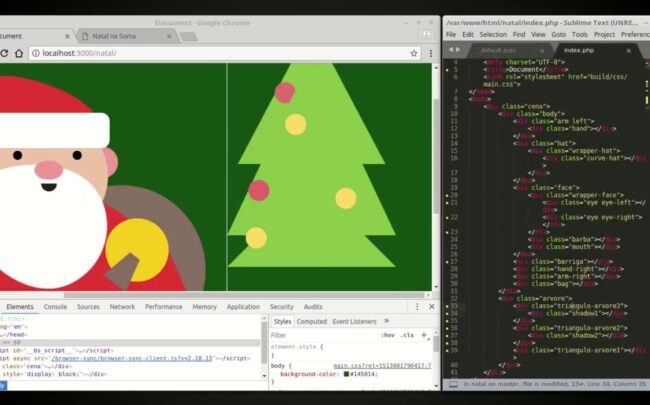Focus the Styles Filter input

323,335
